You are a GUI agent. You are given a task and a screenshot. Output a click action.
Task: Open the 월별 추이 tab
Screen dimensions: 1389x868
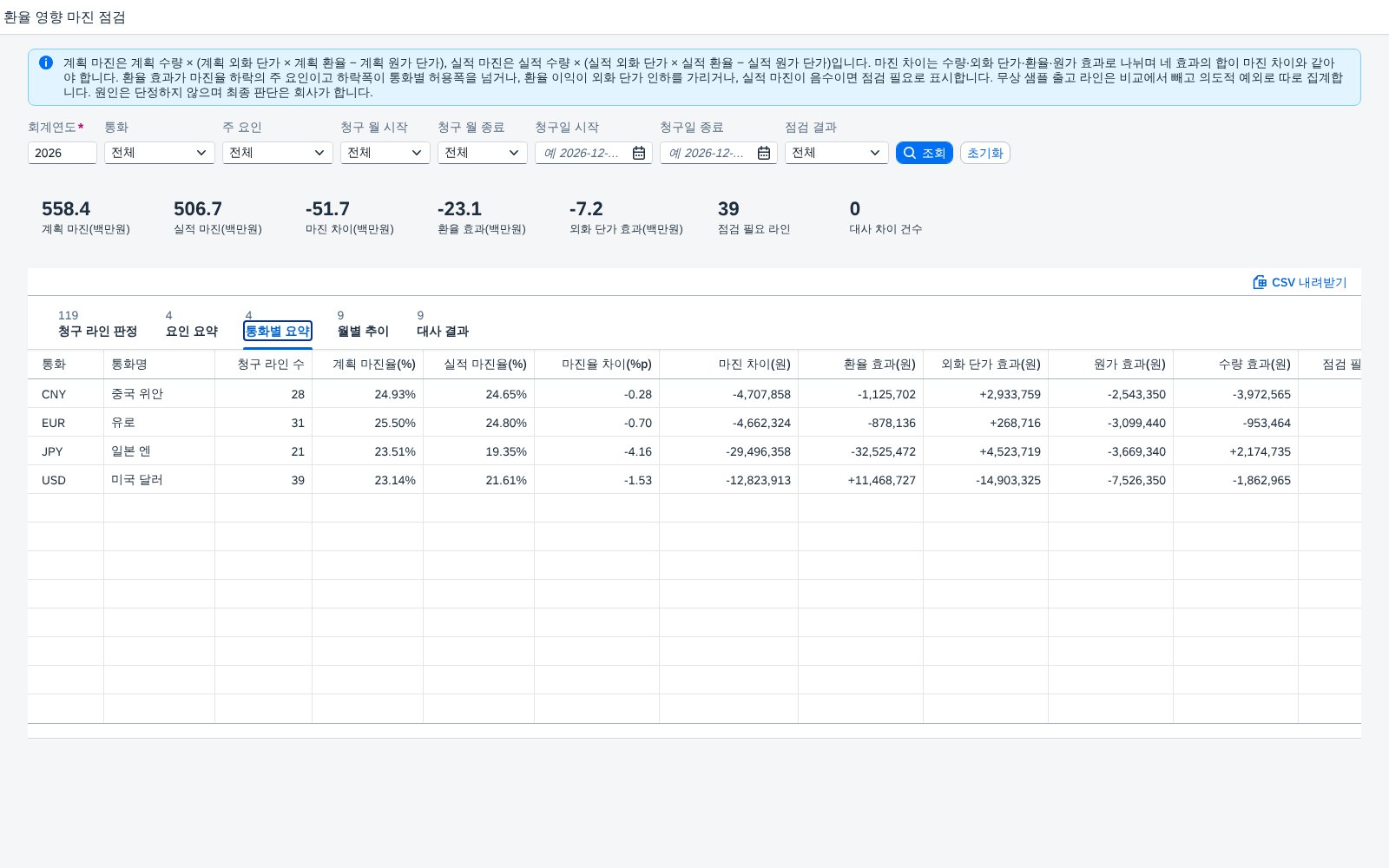pos(363,331)
